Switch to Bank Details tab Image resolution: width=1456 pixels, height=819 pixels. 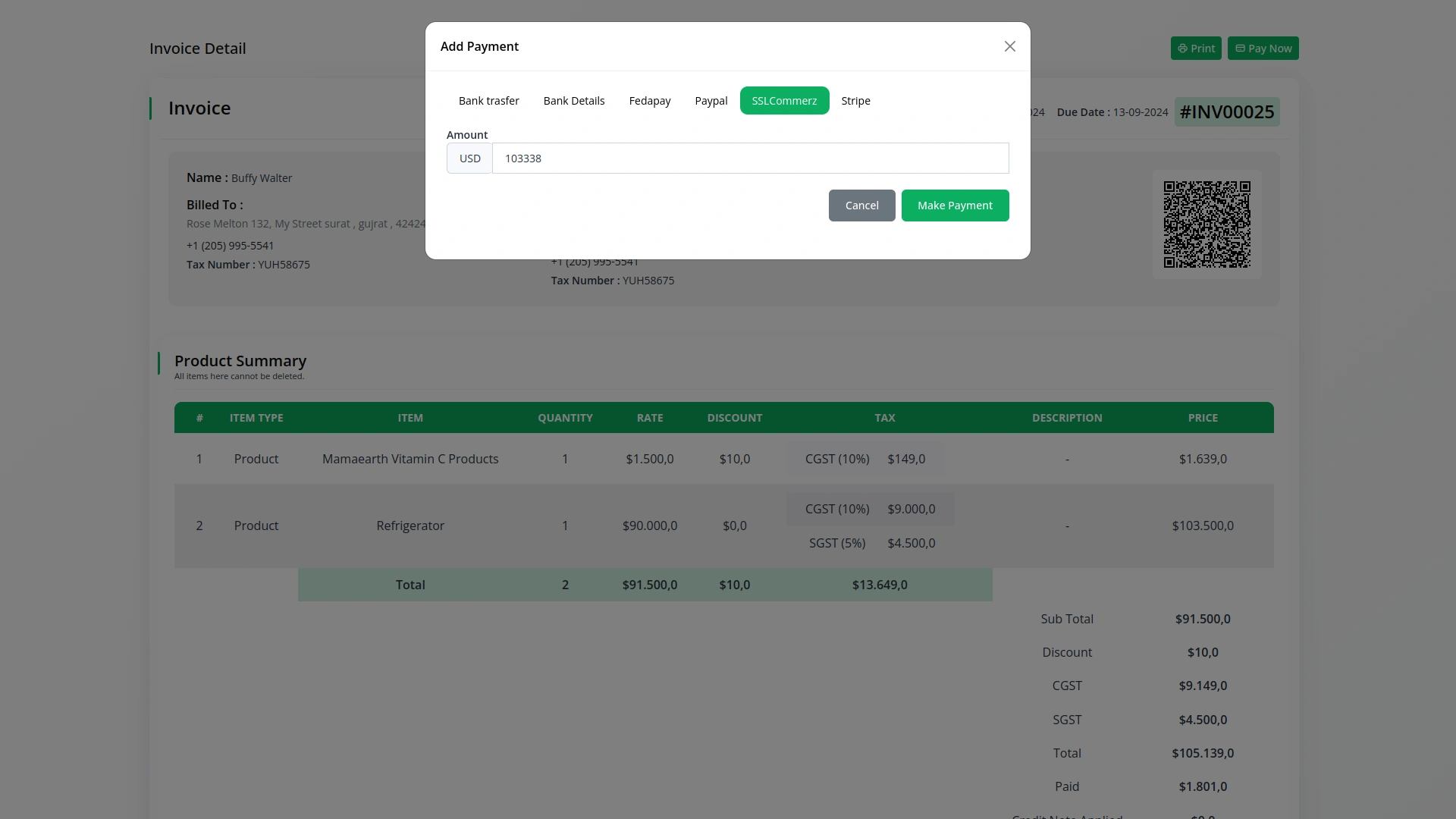coord(573,101)
